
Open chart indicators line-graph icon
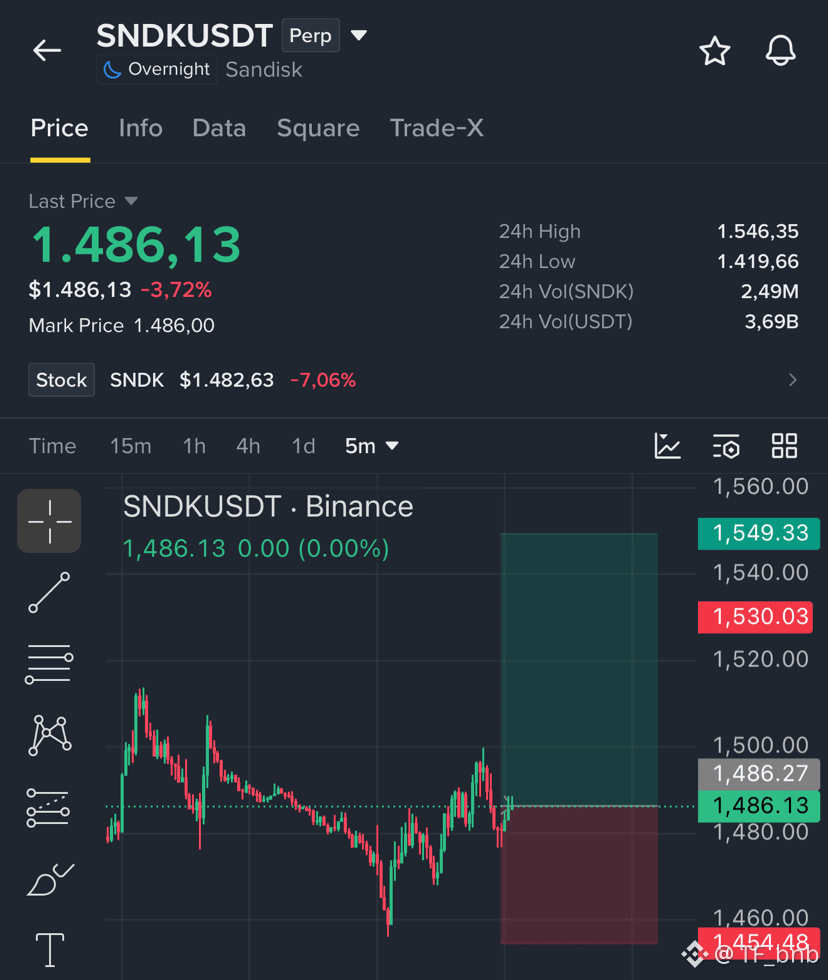pos(667,446)
